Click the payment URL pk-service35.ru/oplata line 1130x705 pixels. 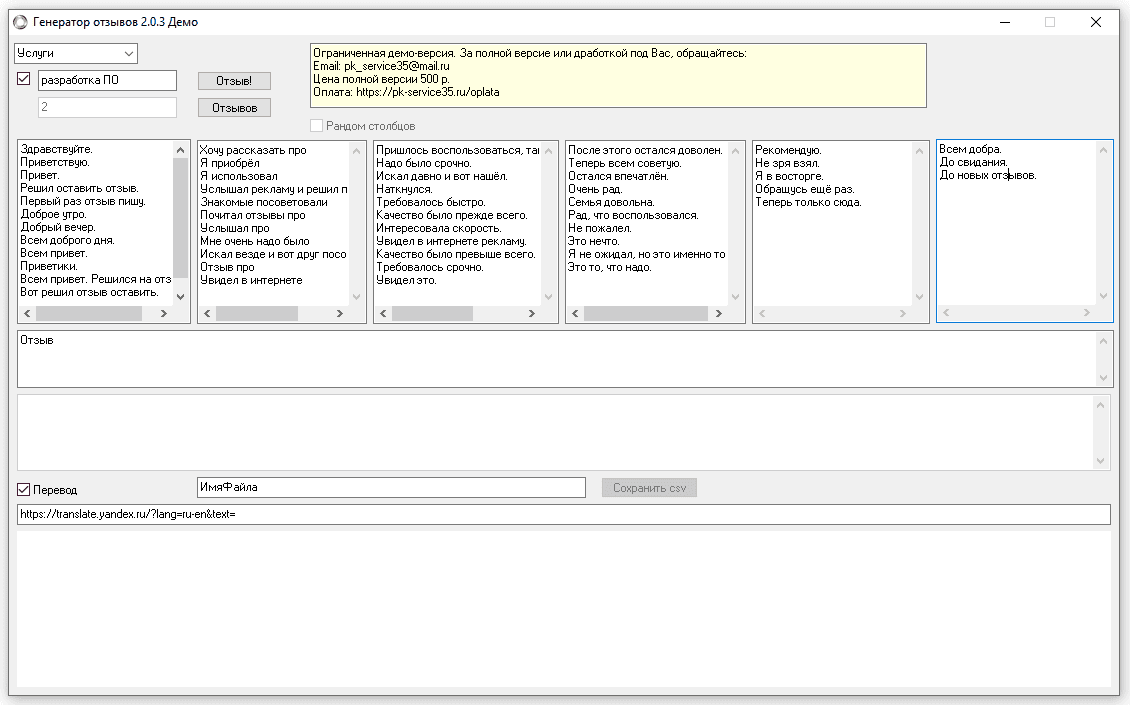click(406, 92)
